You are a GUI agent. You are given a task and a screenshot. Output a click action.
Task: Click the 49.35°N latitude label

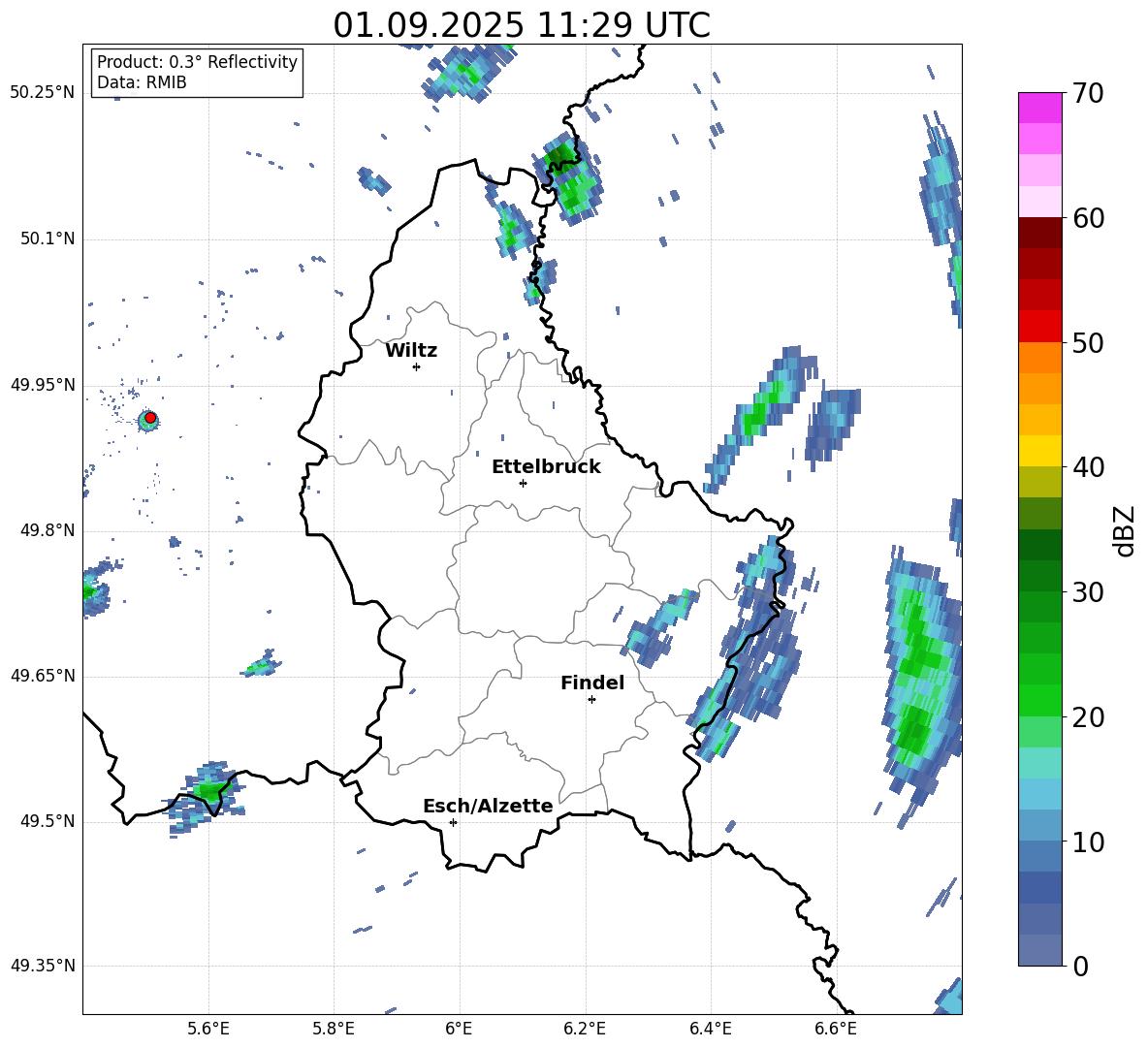pos(43,966)
